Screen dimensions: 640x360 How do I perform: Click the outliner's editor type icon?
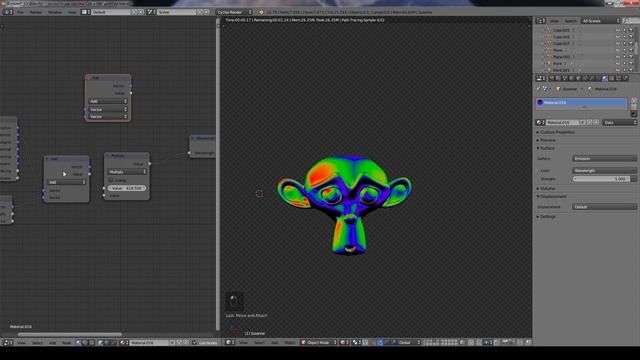click(540, 21)
